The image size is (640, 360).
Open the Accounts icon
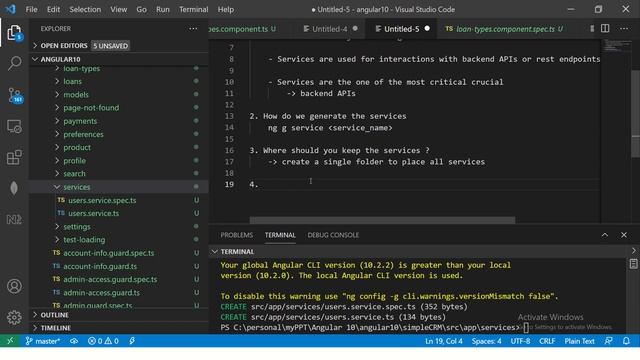[14, 286]
